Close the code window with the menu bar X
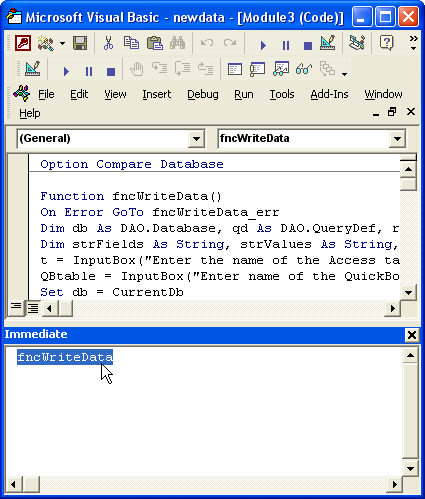425x499 pixels. tap(411, 112)
